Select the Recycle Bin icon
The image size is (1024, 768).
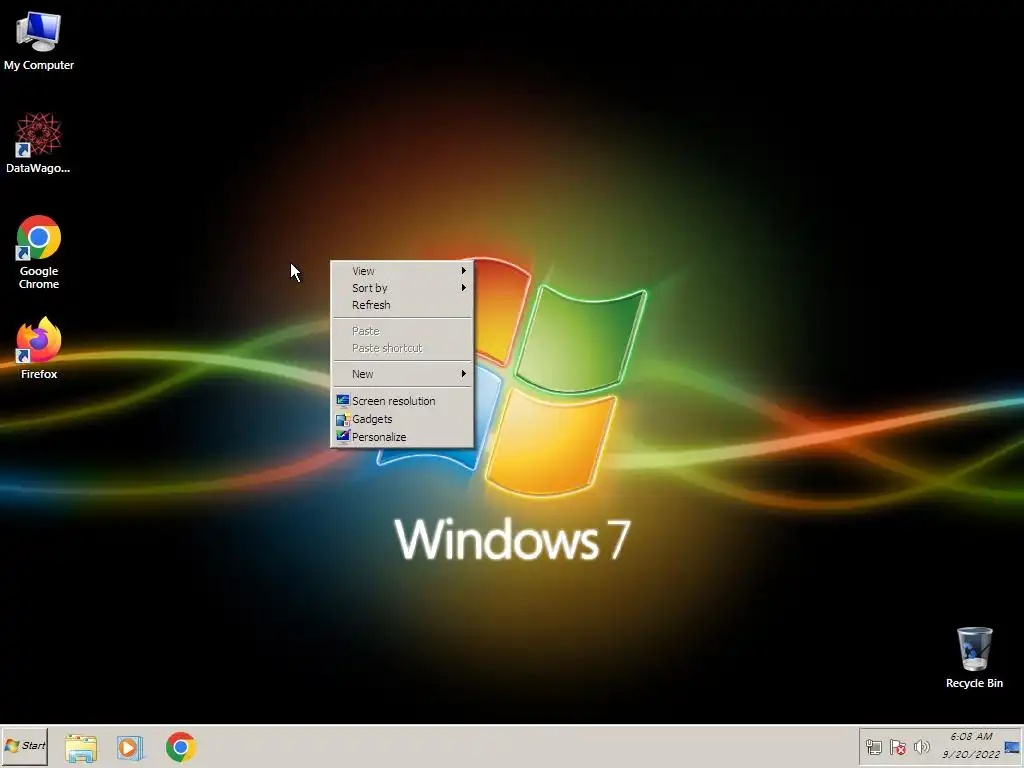point(974,658)
